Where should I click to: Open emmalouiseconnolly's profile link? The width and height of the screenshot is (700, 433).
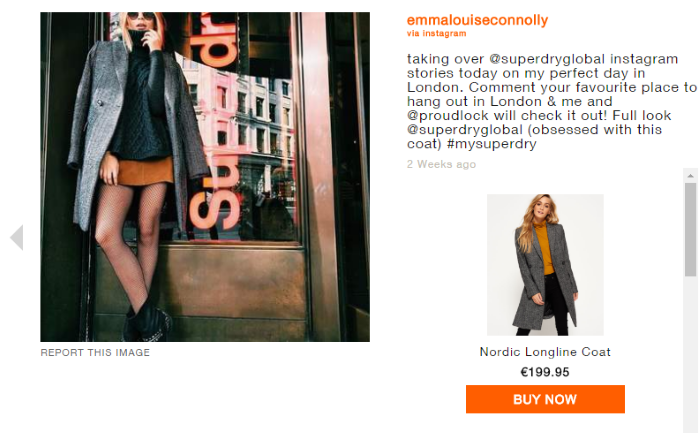click(x=477, y=20)
